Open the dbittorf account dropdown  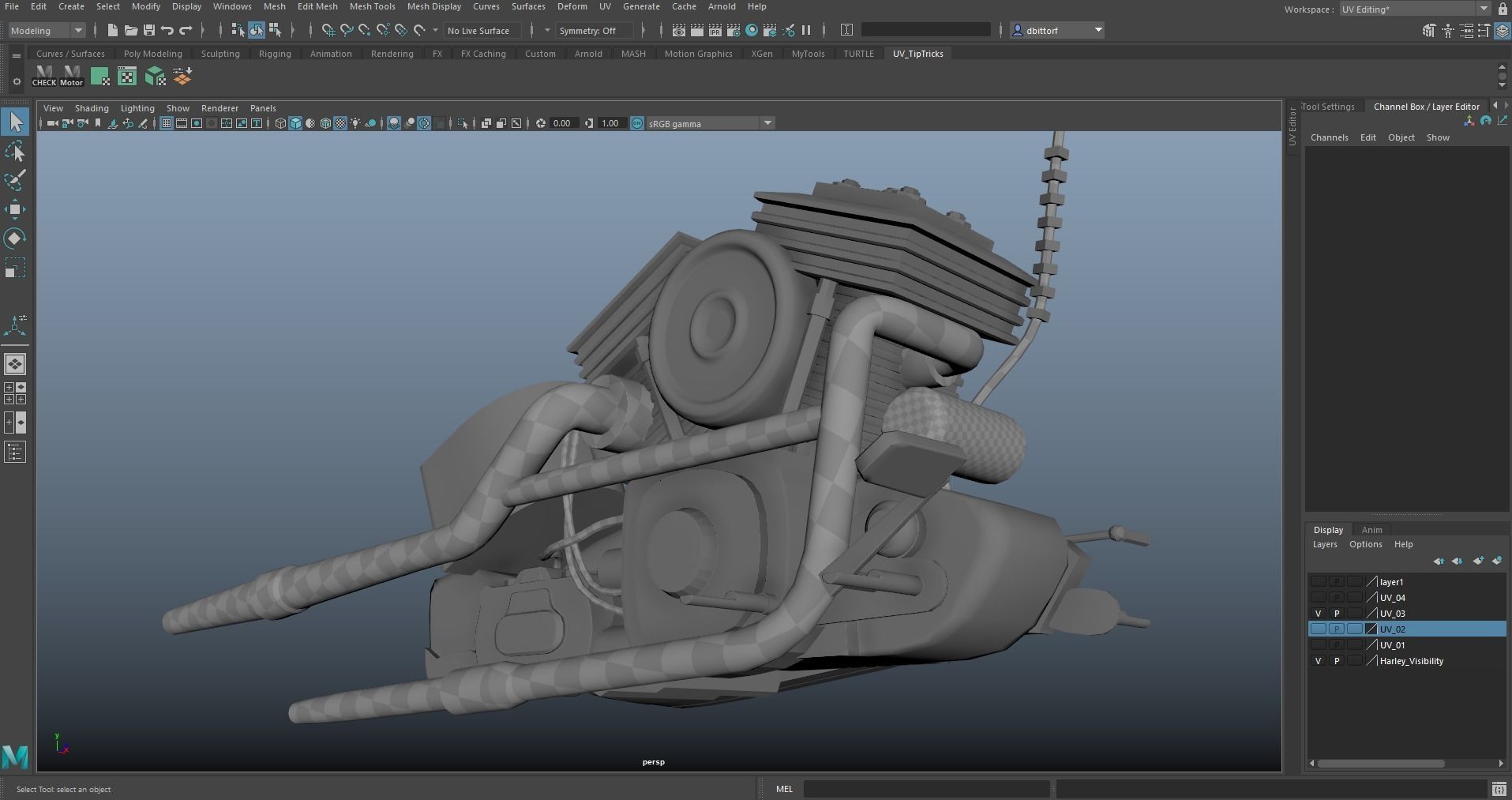point(1058,30)
